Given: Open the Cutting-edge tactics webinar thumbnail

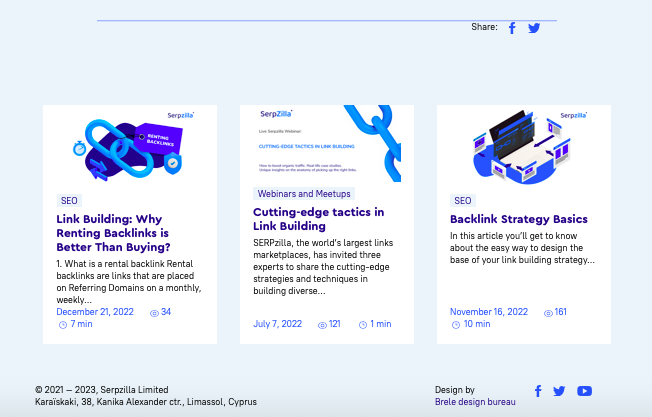Looking at the screenshot, I should coord(327,143).
